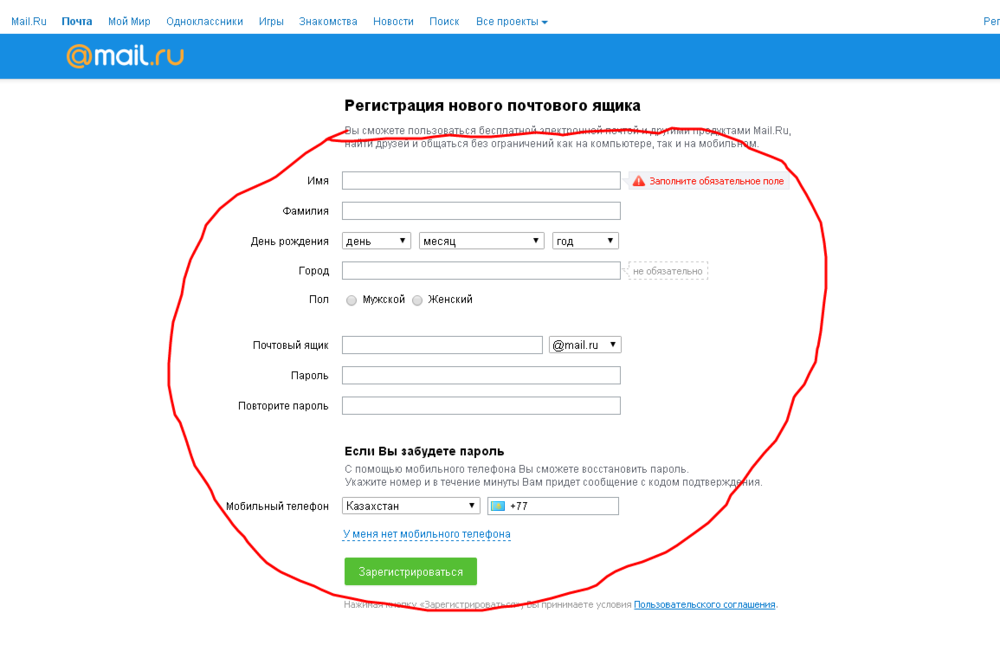Click the Имя input field
The height and width of the screenshot is (645, 1000).
click(481, 181)
